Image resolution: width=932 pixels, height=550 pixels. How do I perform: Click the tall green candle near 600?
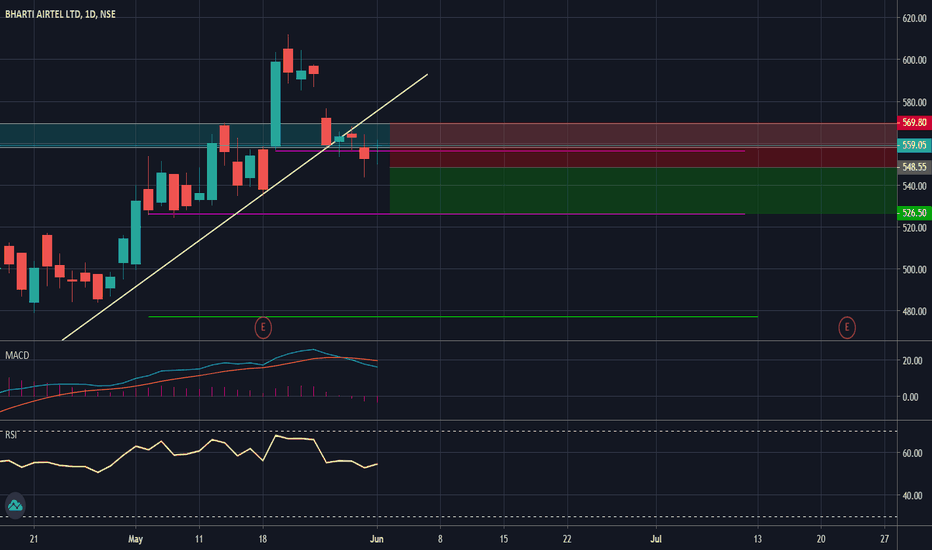tap(276, 103)
